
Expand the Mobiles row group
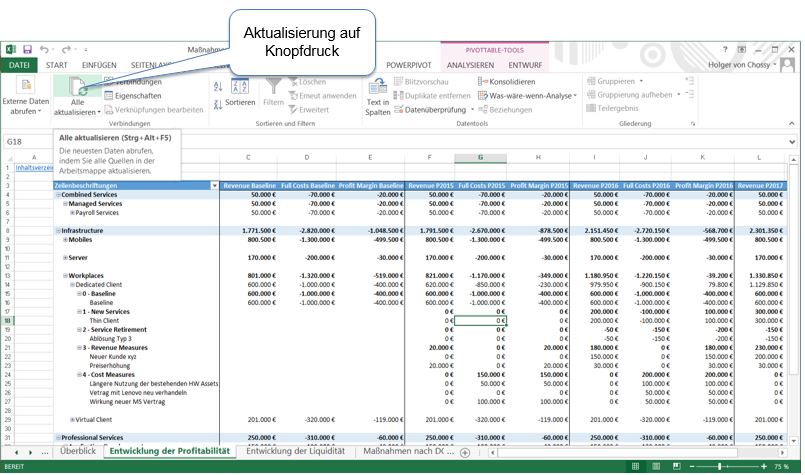66,240
